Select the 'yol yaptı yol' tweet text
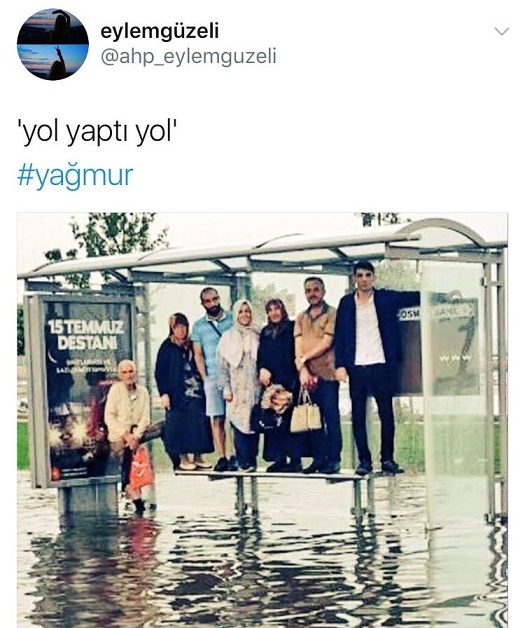Screen dimensions: 525x628 point(97,133)
